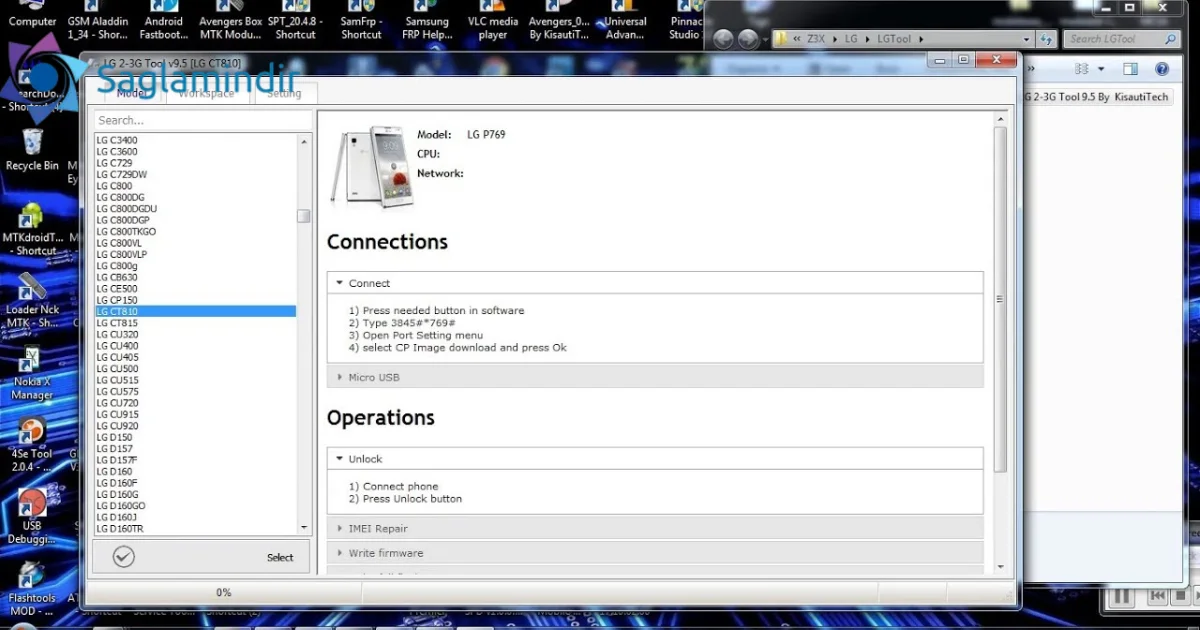Click the Search LGTool box
Image resolution: width=1200 pixels, height=630 pixels.
pos(1122,39)
